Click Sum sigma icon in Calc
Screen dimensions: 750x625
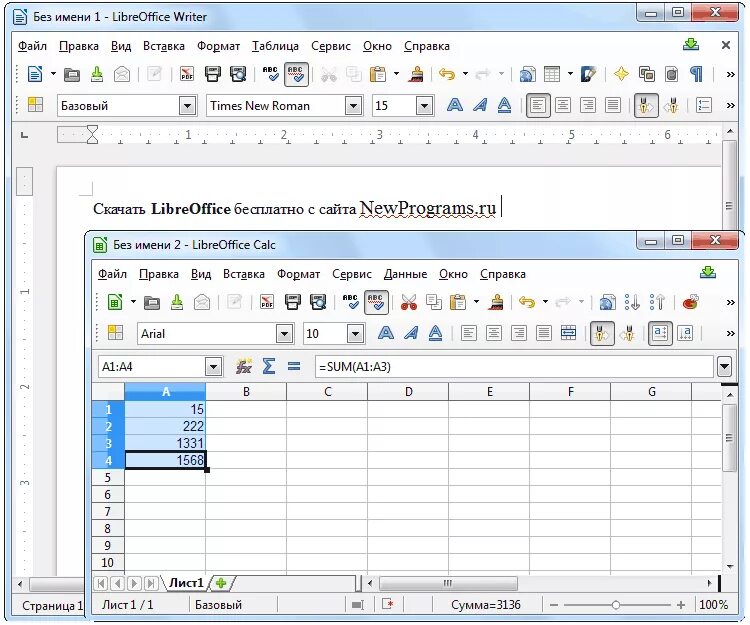point(269,367)
